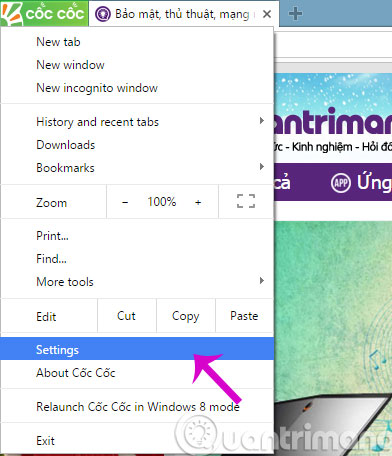The width and height of the screenshot is (392, 456).
Task: Click the Paste button
Action: pos(244,316)
